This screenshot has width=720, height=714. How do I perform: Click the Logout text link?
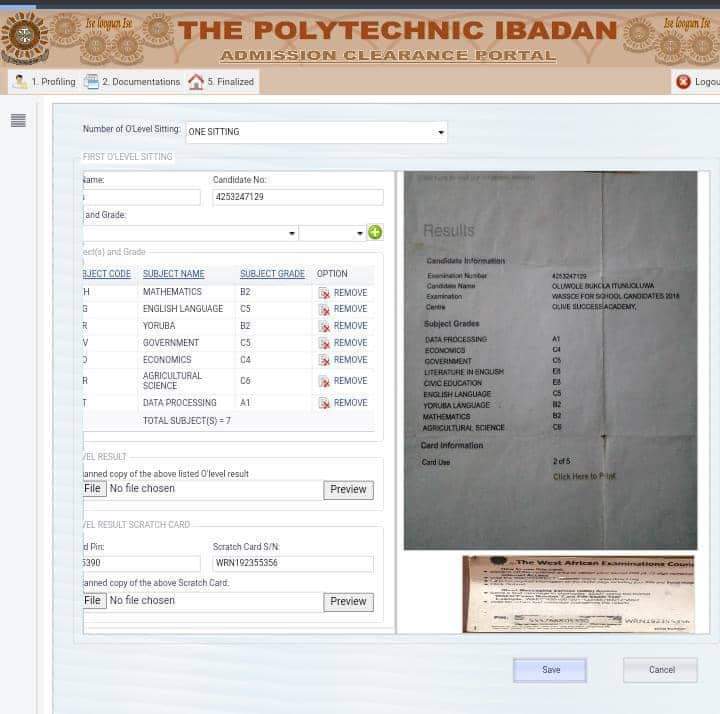[707, 82]
